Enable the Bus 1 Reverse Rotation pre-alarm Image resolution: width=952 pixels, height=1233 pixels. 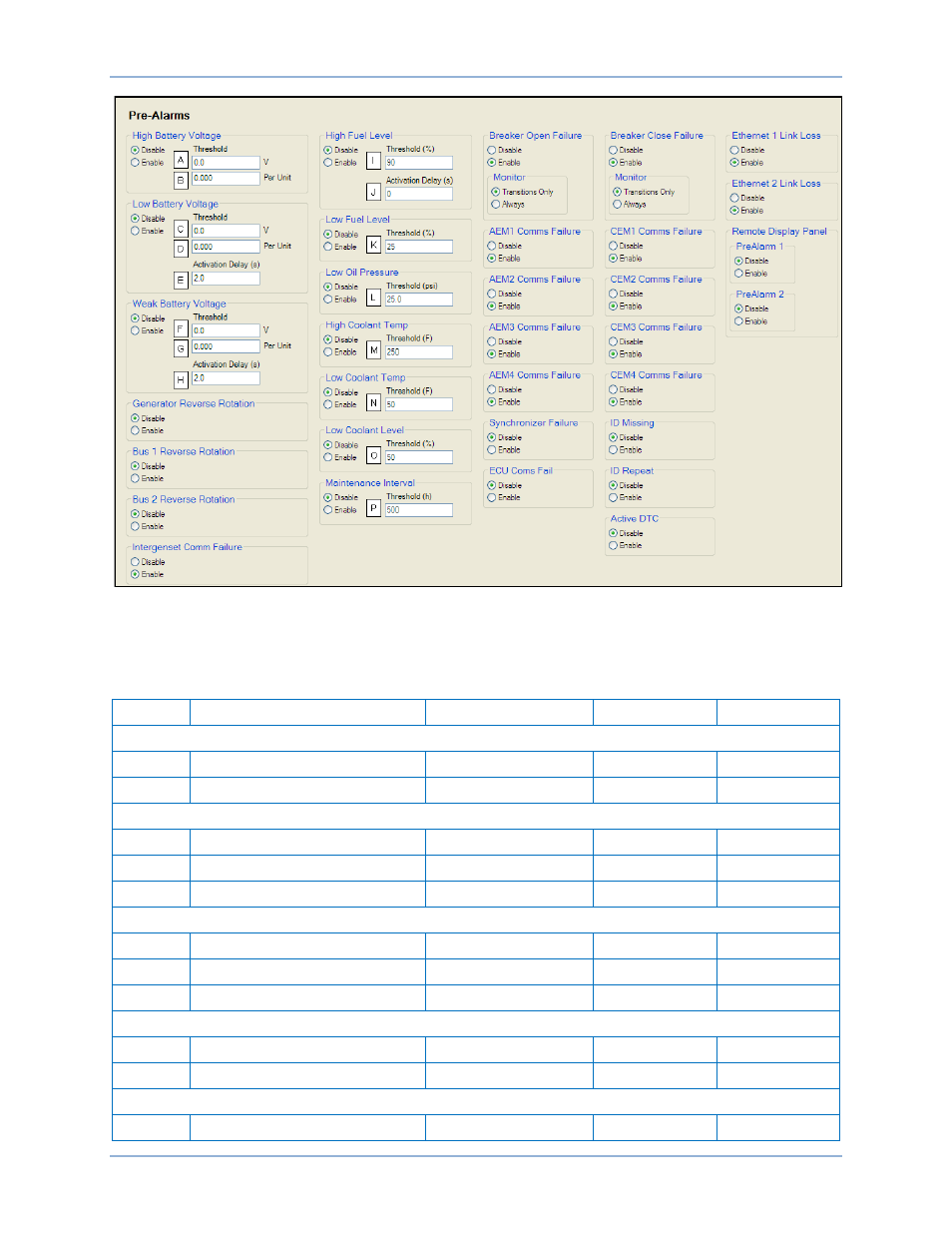pyautogui.click(x=135, y=478)
